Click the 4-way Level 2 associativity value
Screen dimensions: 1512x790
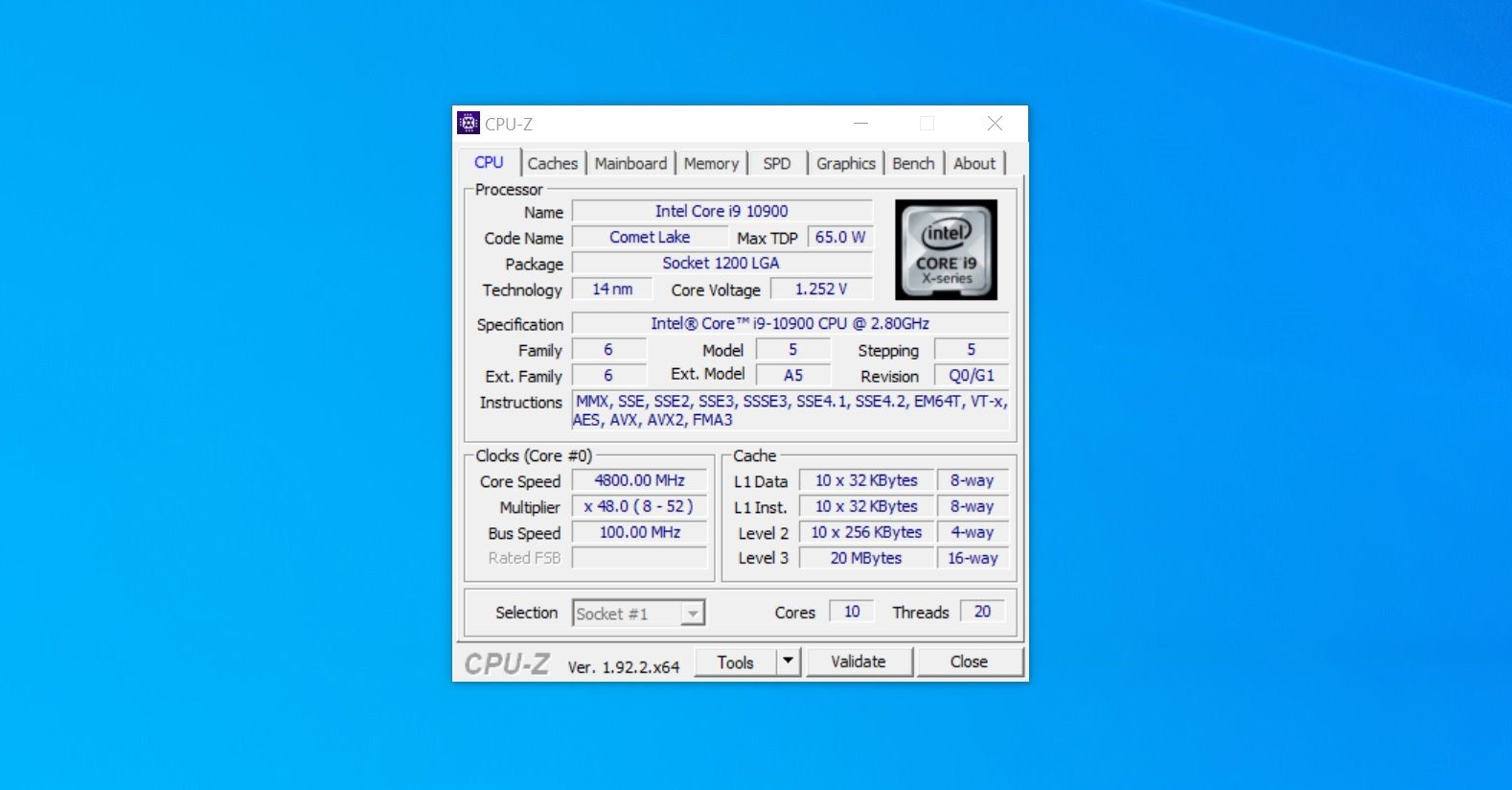tap(973, 532)
